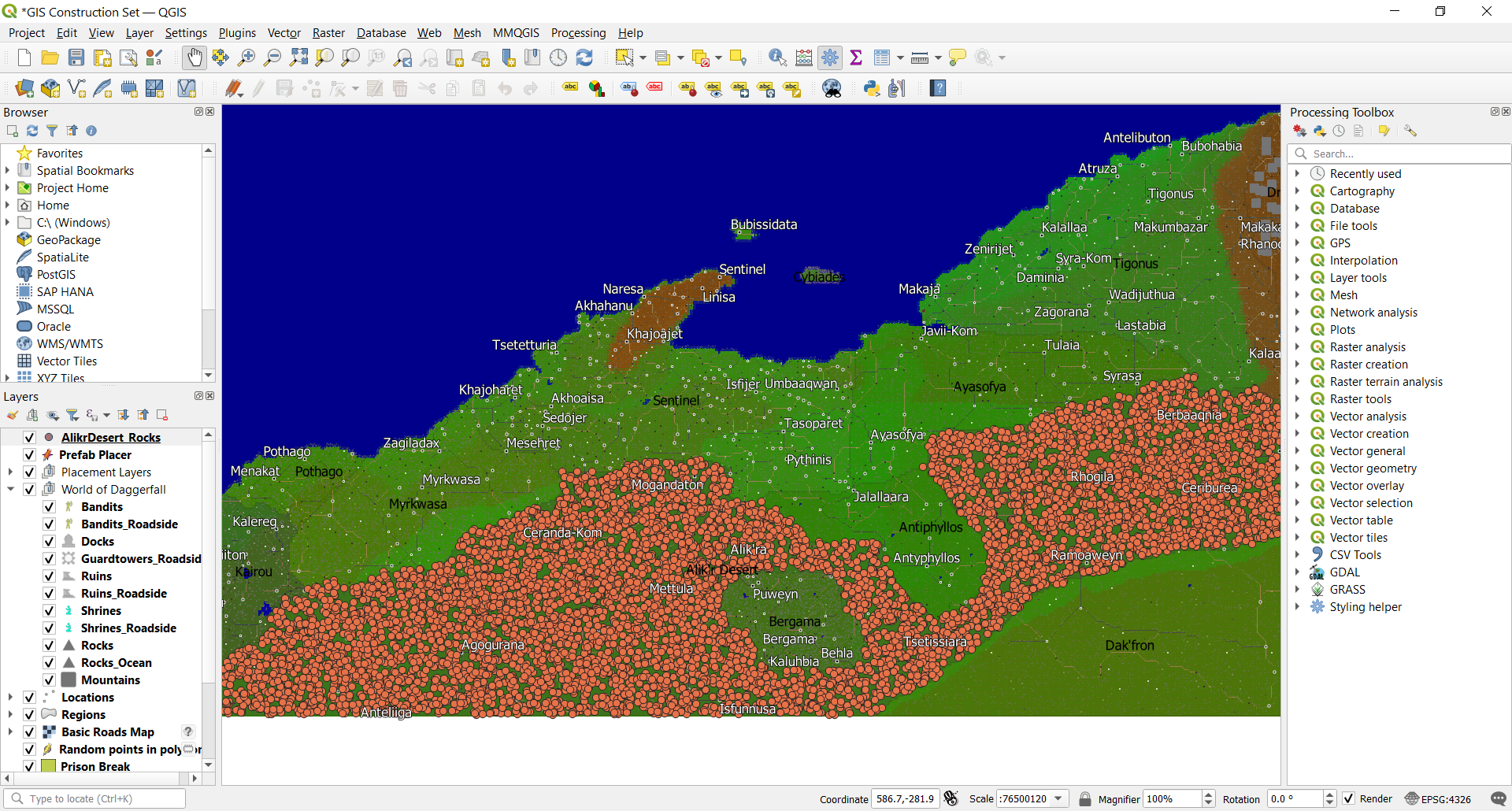1512x811 pixels.
Task: Open the Temporal Controller clock icon
Action: pos(558,57)
